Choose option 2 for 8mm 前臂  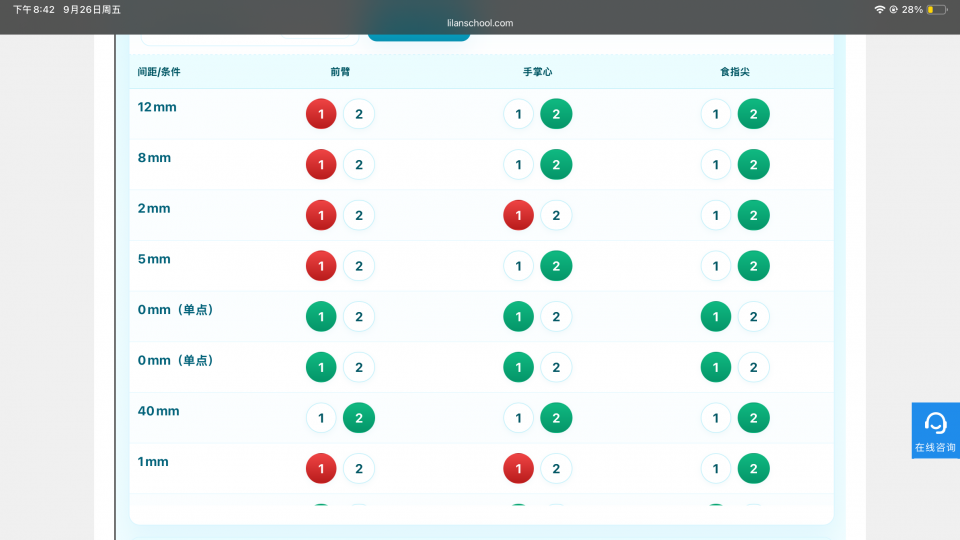point(359,164)
